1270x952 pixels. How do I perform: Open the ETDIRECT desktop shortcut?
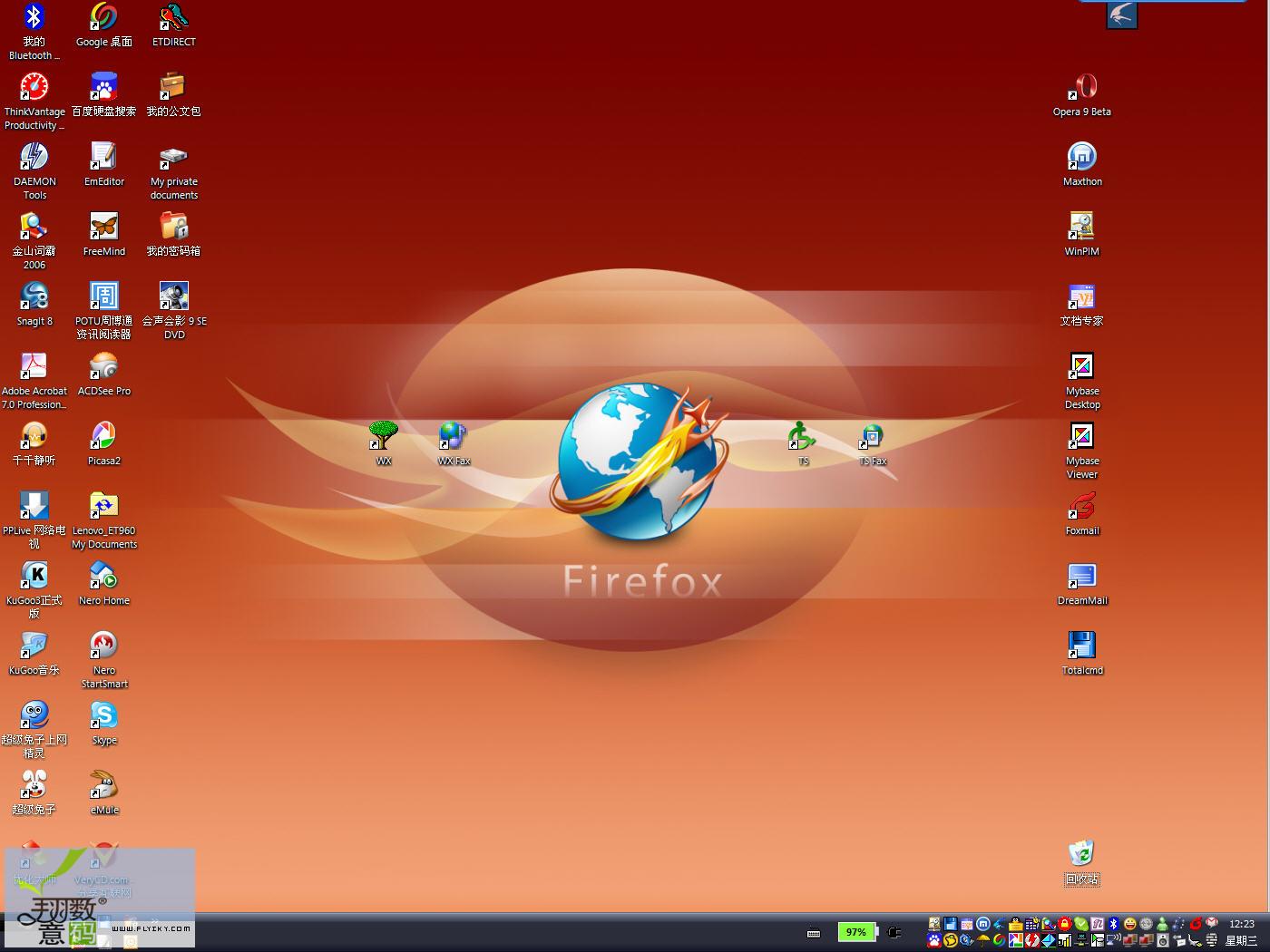click(x=173, y=25)
